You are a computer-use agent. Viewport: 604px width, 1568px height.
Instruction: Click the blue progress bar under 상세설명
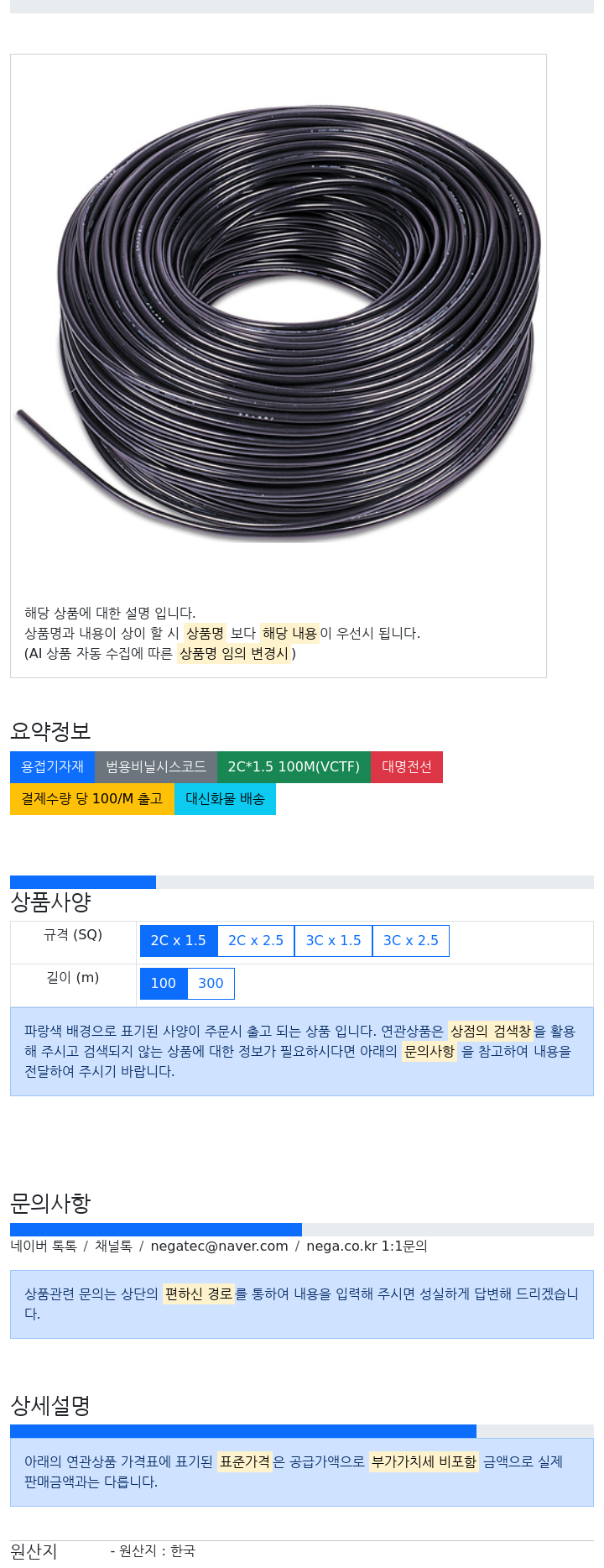click(x=243, y=1431)
